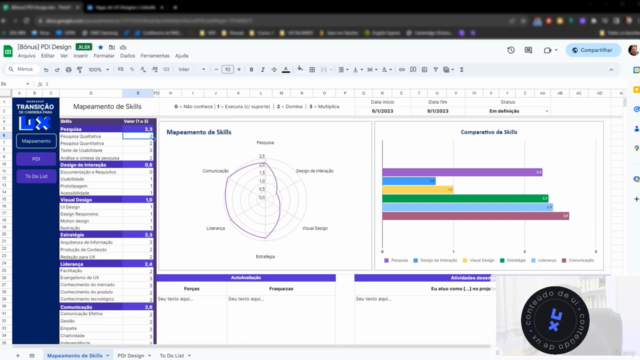Screen dimensions: 640x360
Task: Select the paint format roller icon
Action: (80, 70)
